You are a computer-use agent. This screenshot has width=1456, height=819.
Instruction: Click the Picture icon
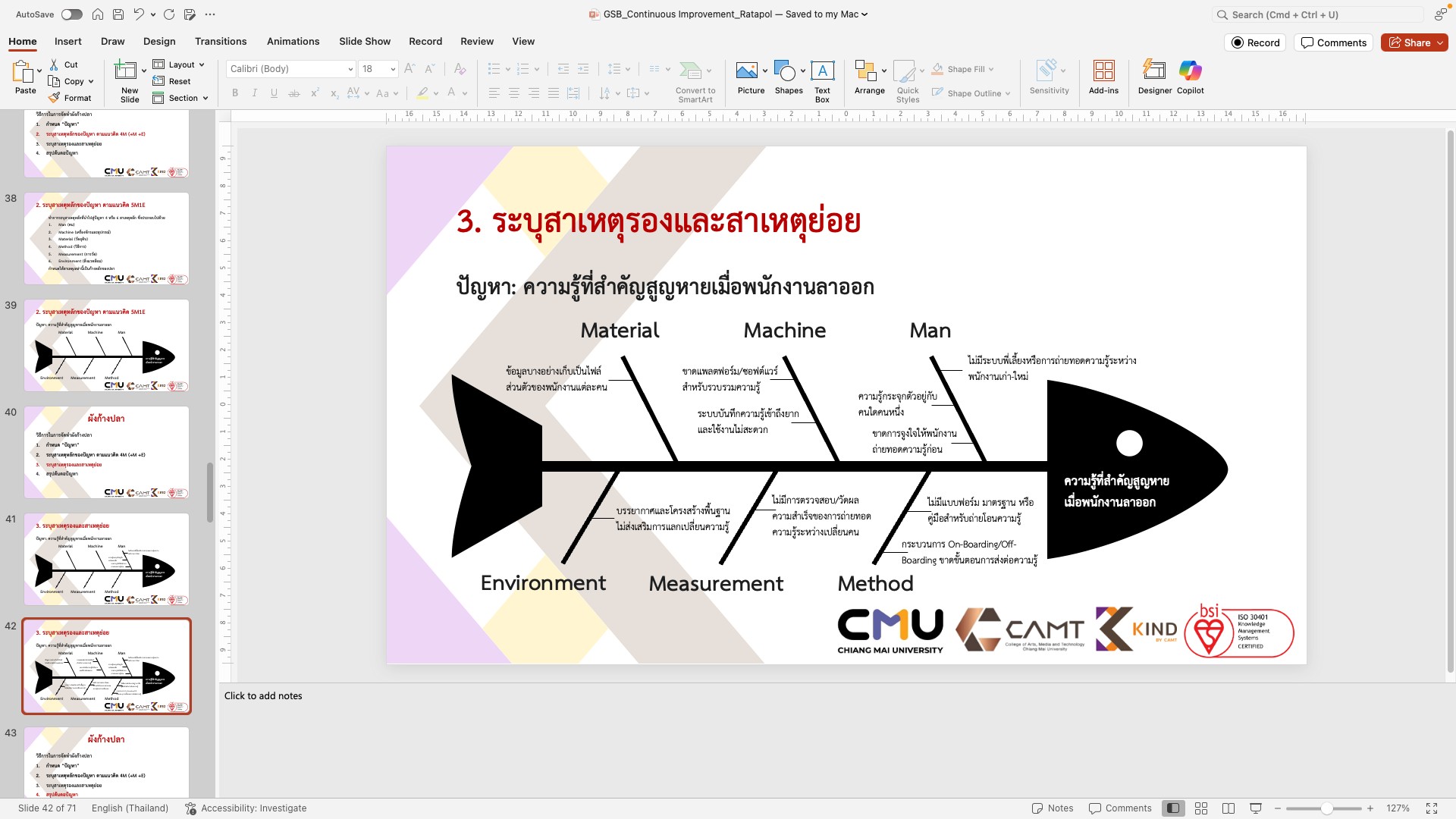tap(747, 72)
